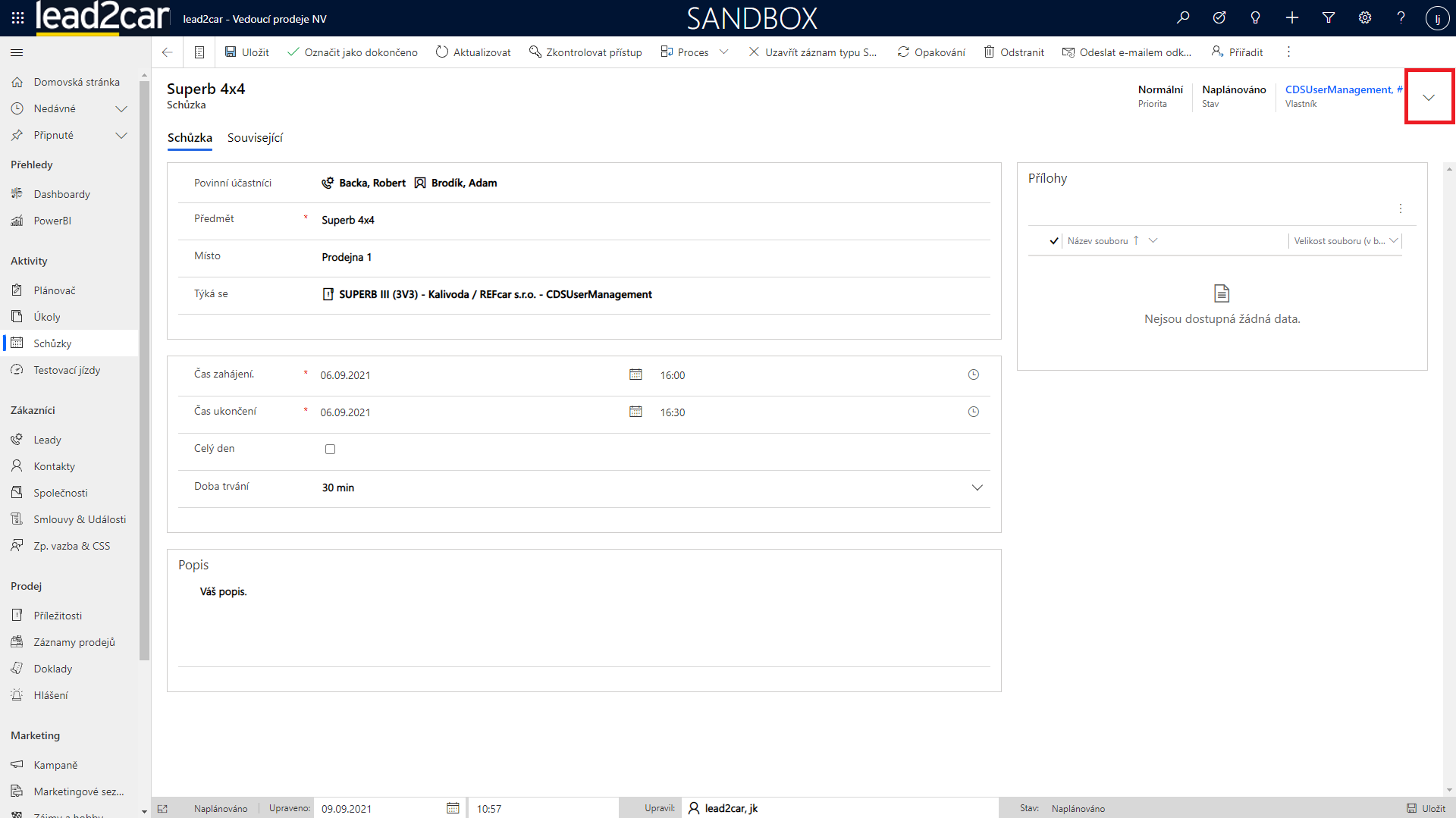Expand the Nedávné section in sidebar
Screen dimensions: 1456x818
[x=121, y=108]
